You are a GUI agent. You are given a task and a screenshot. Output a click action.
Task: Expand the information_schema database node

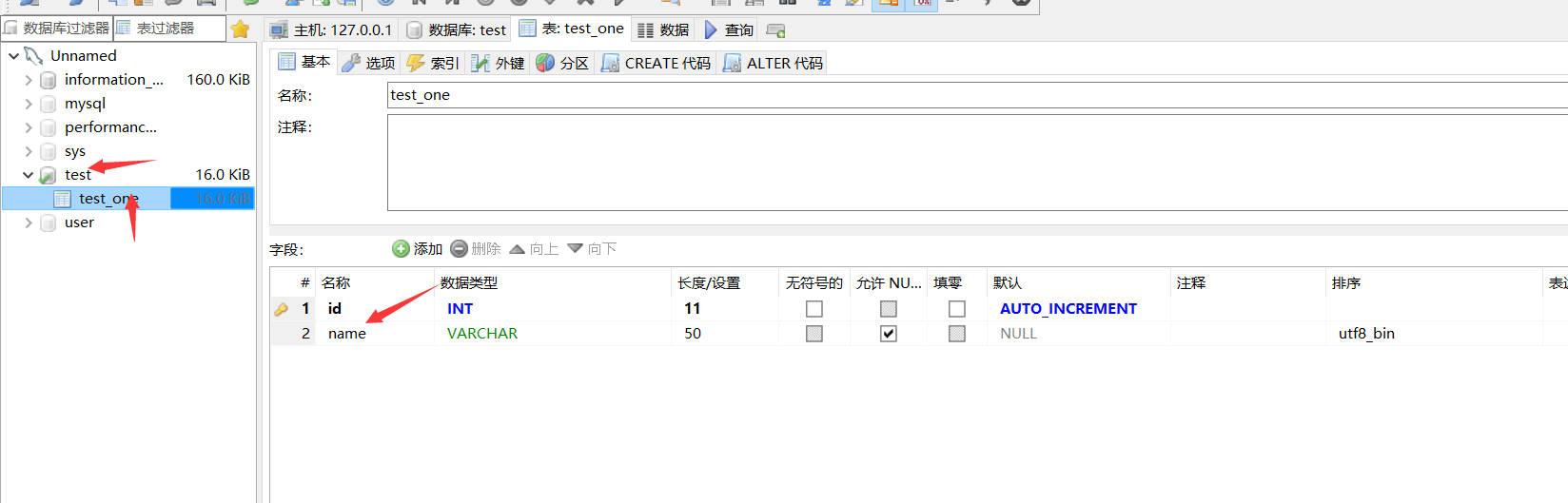click(29, 80)
